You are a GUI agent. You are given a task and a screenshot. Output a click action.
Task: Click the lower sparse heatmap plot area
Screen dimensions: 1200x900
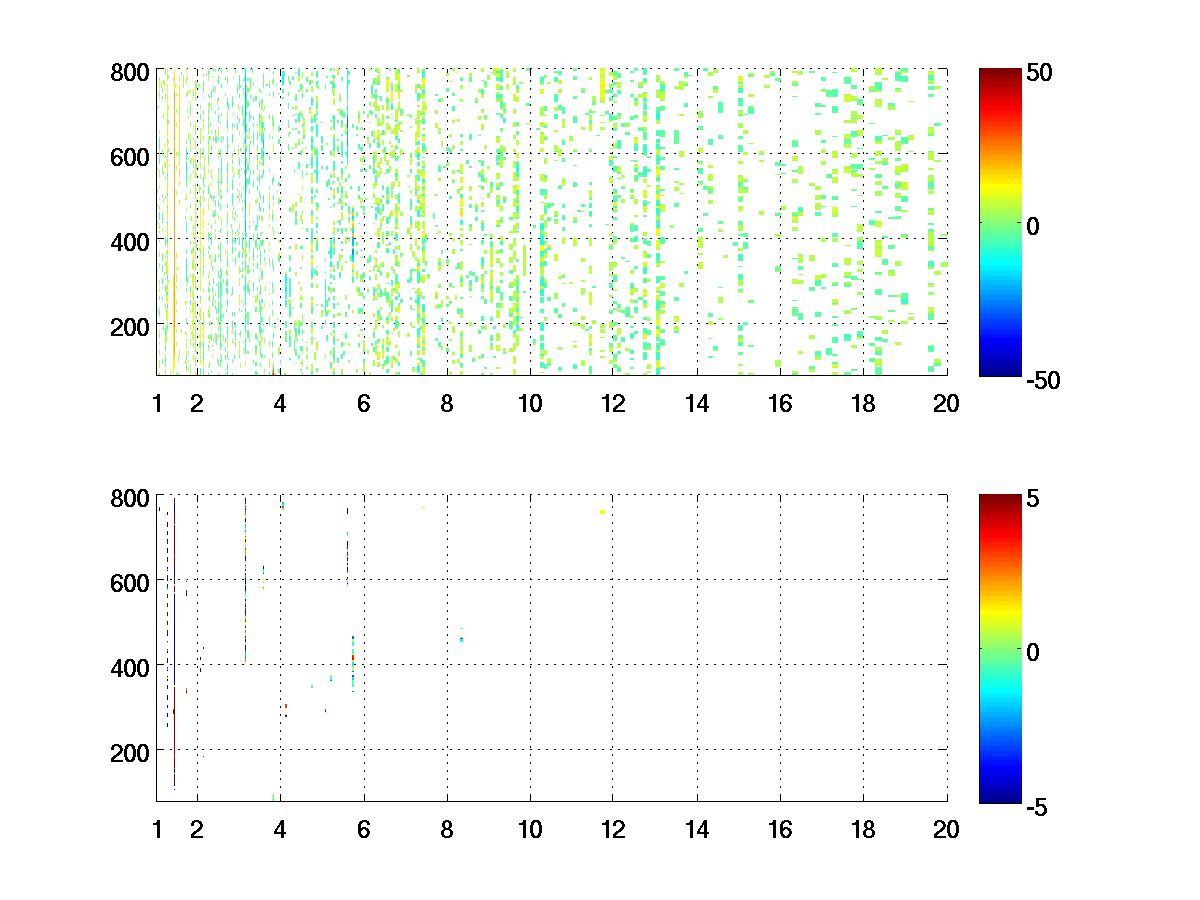[552, 647]
